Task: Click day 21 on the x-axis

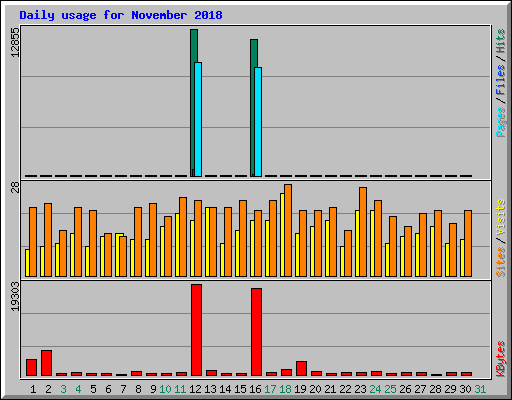Action: (330, 389)
